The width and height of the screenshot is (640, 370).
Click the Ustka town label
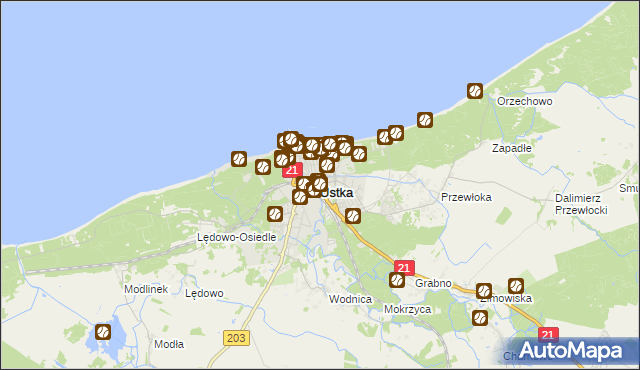337,193
